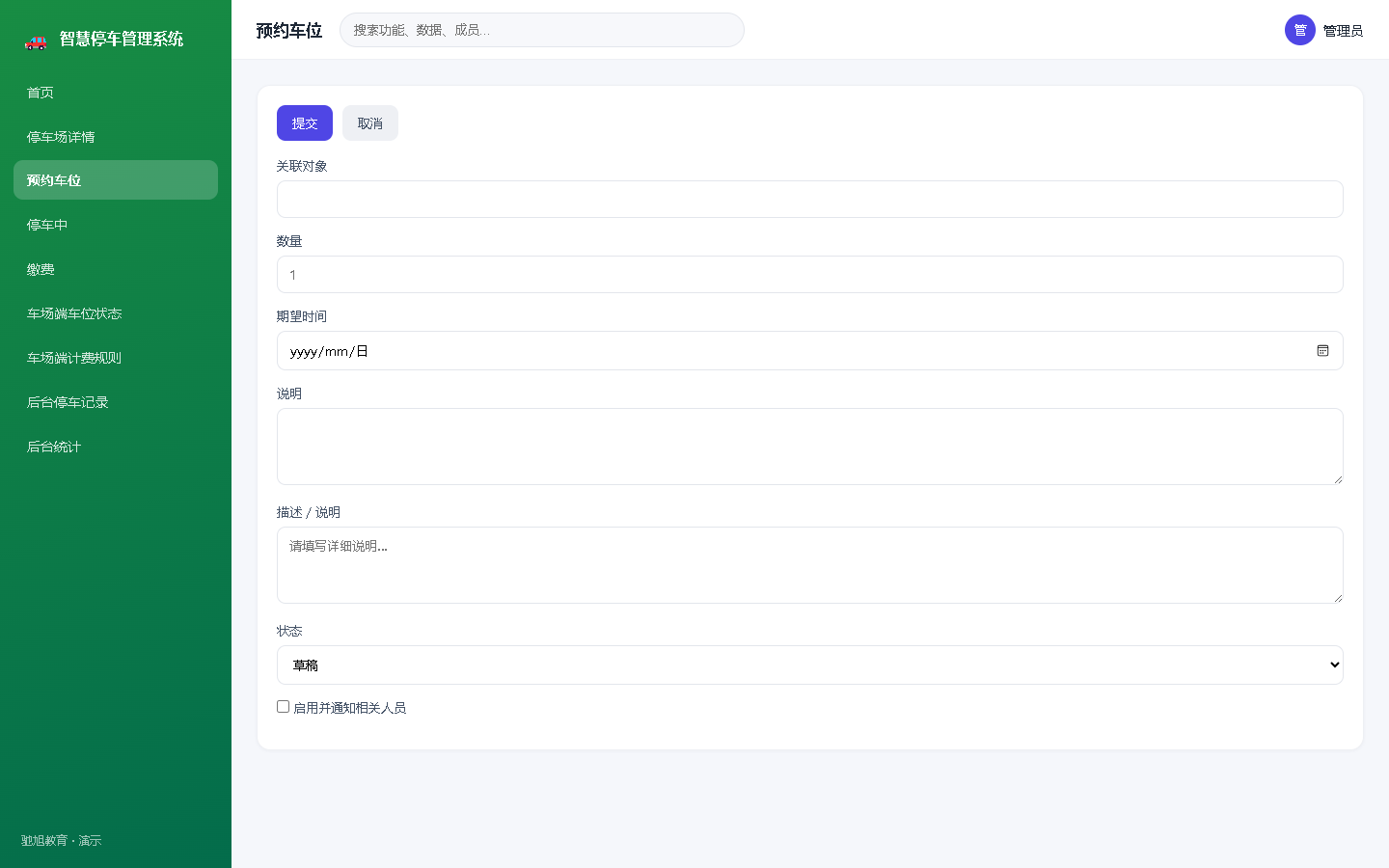Click the 取消 button
1389x868 pixels.
click(370, 123)
